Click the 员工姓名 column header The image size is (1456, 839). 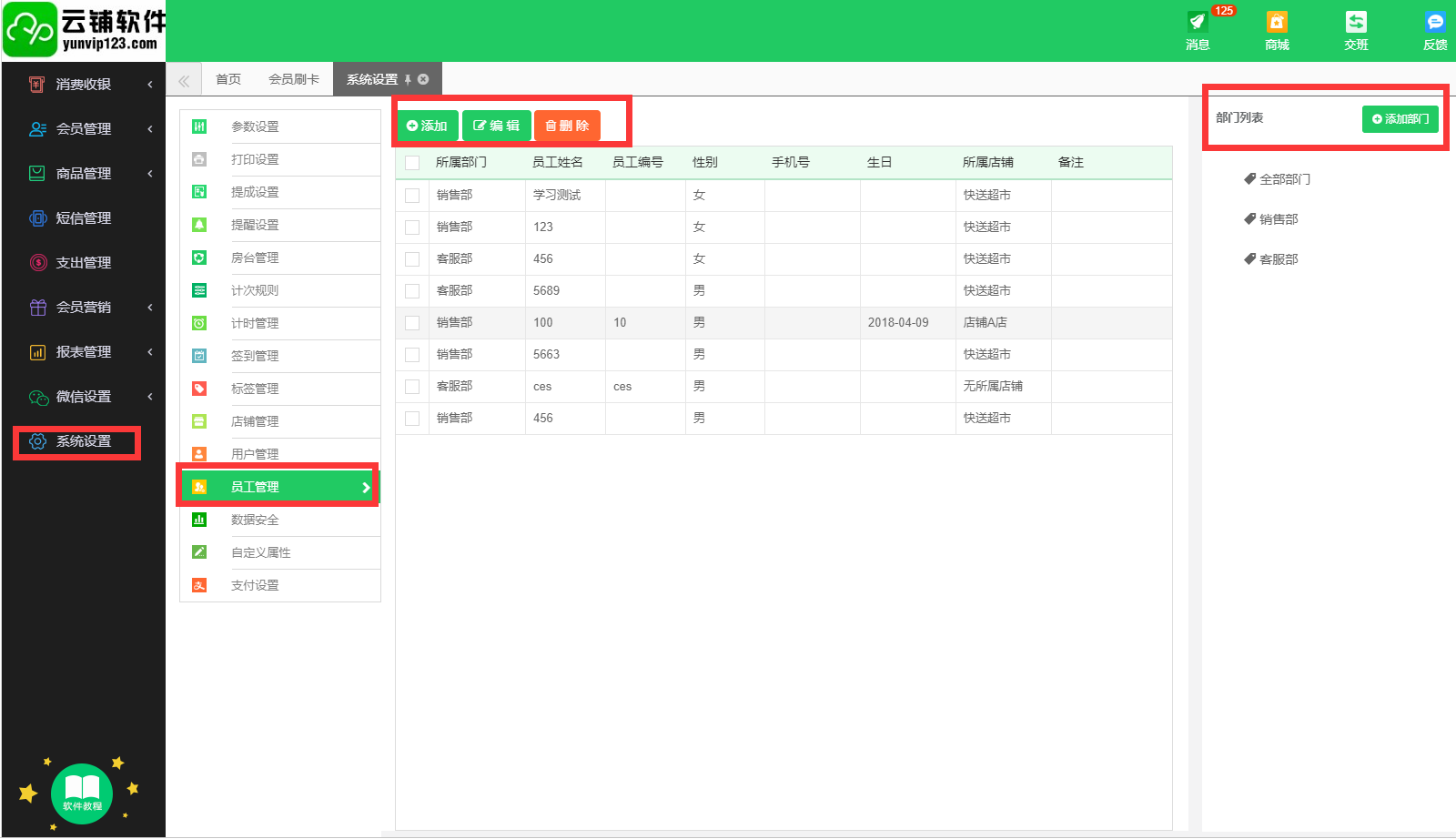pos(557,162)
